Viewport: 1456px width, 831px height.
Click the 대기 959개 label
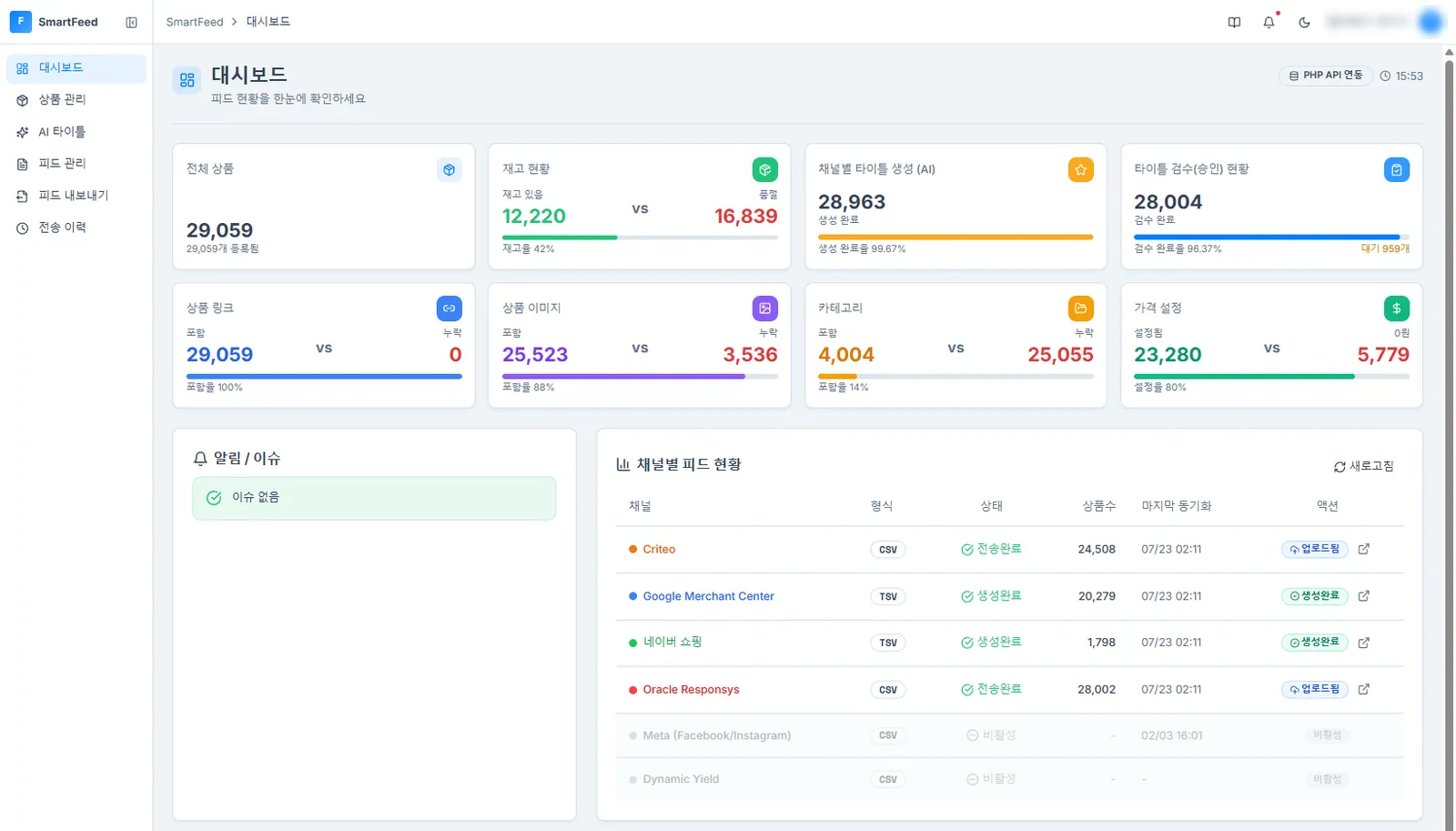[1385, 248]
